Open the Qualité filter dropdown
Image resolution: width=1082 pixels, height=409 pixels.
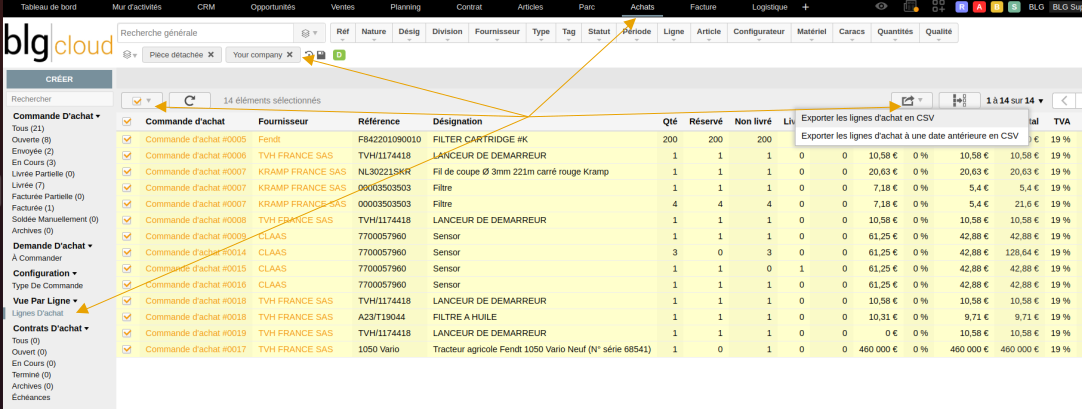938,34
